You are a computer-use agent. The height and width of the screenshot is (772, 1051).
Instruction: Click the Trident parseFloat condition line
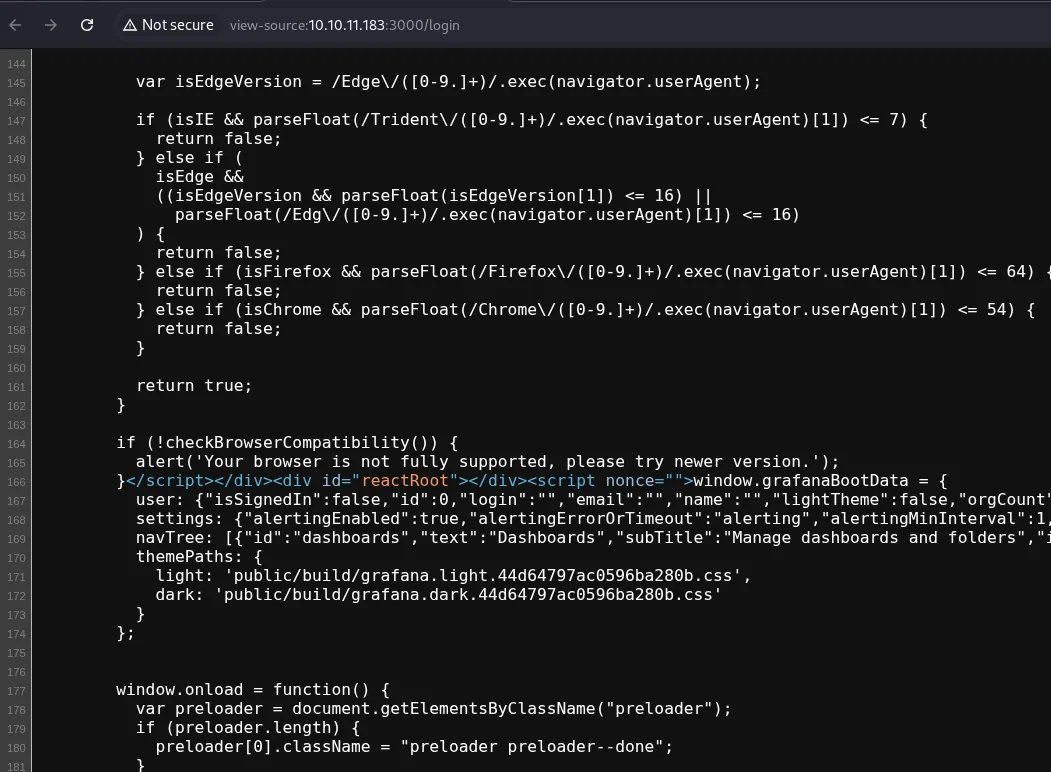(532, 120)
